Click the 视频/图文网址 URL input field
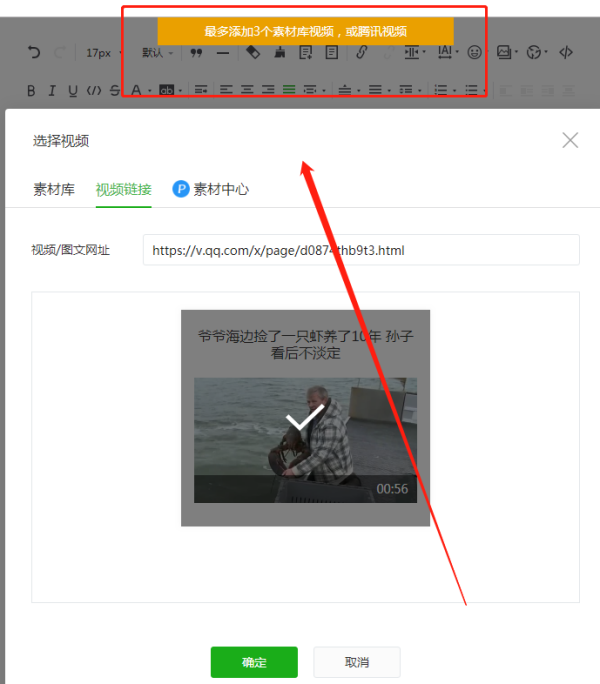The width and height of the screenshot is (600, 684). coord(361,250)
